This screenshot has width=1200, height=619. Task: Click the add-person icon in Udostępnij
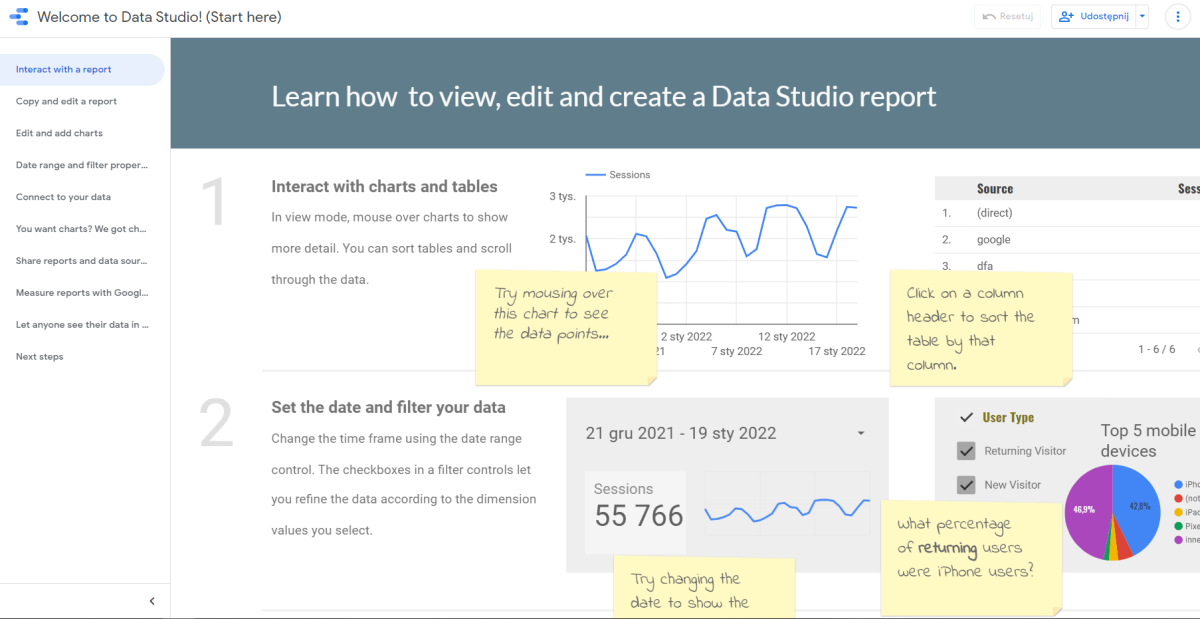(1066, 17)
